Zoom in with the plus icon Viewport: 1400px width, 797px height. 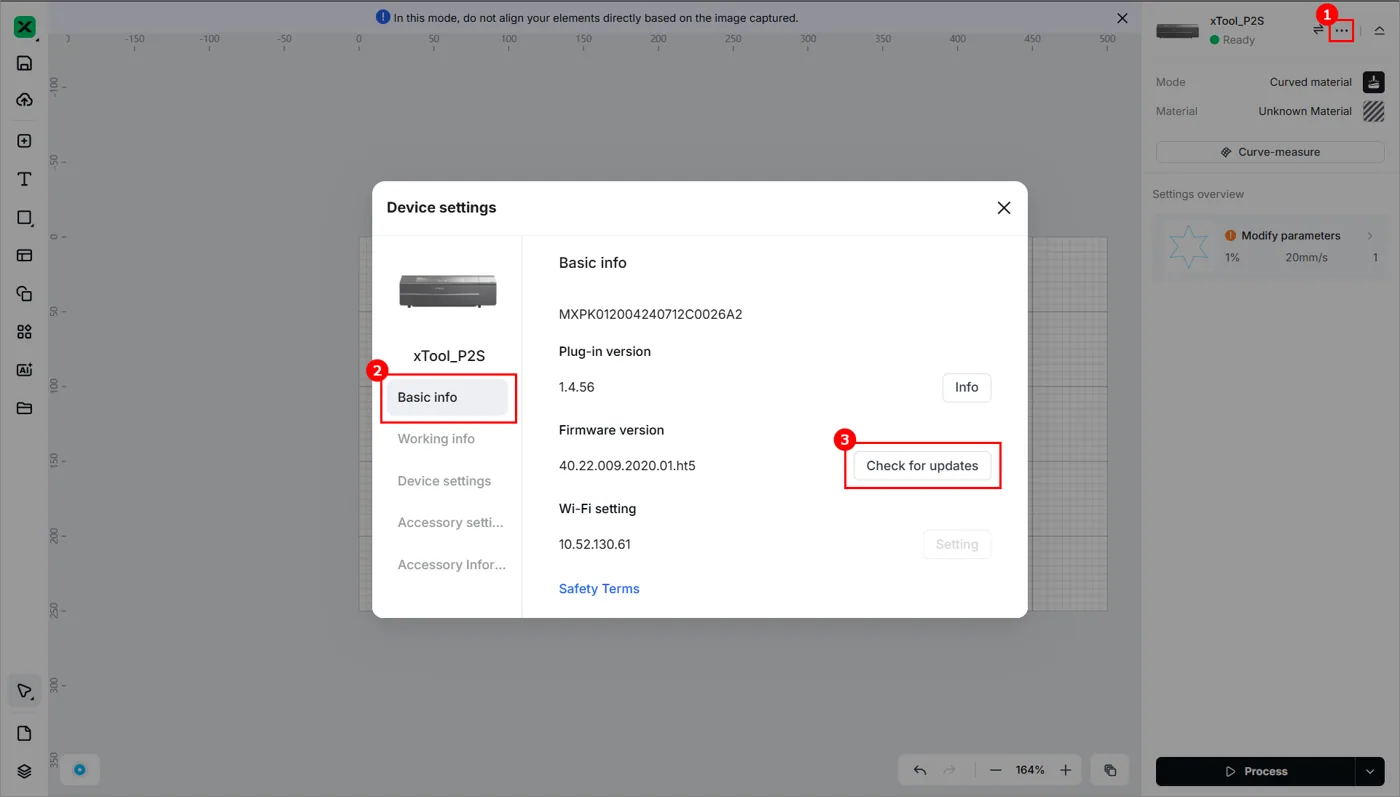pyautogui.click(x=1066, y=770)
